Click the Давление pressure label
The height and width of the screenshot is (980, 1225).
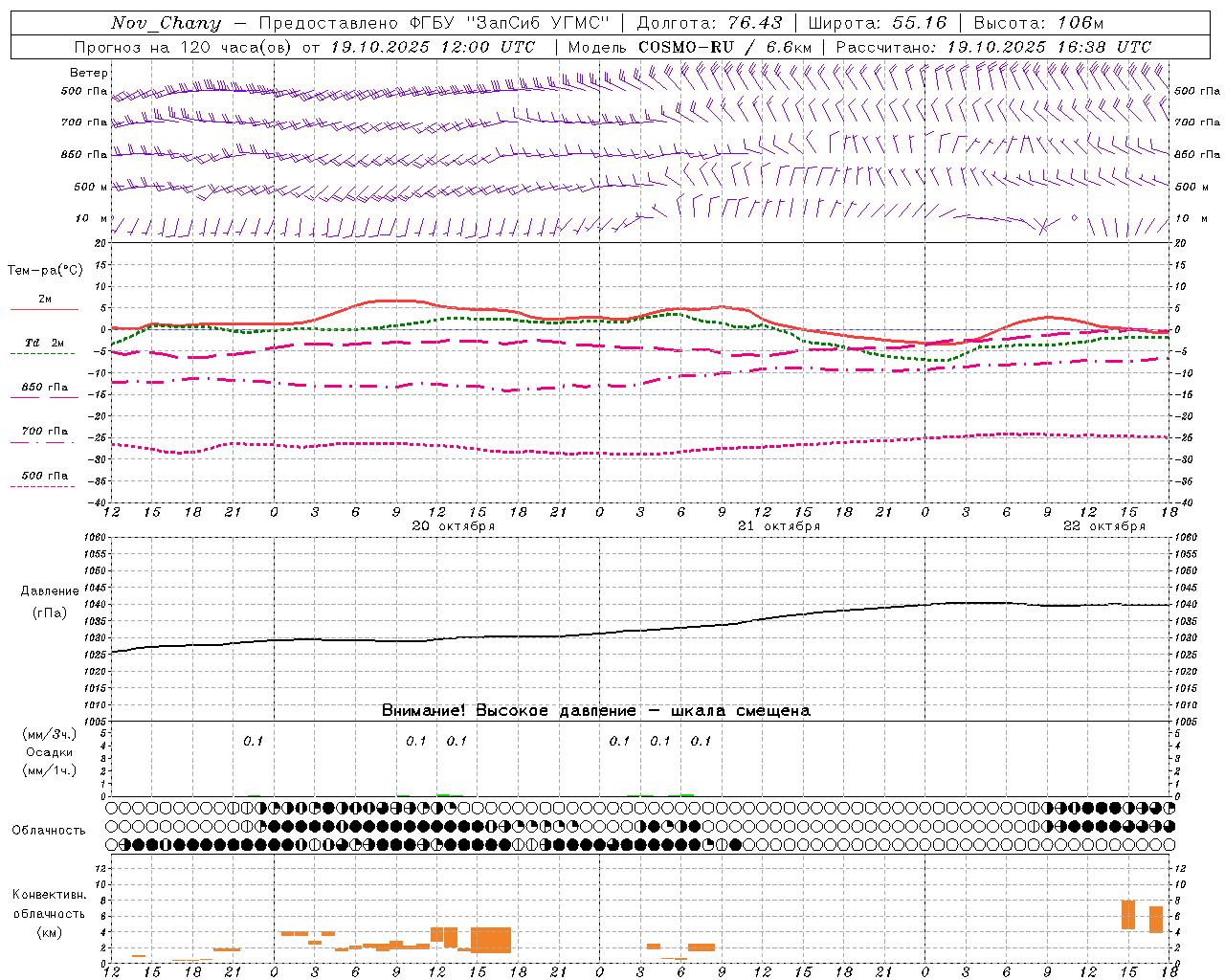click(x=50, y=591)
